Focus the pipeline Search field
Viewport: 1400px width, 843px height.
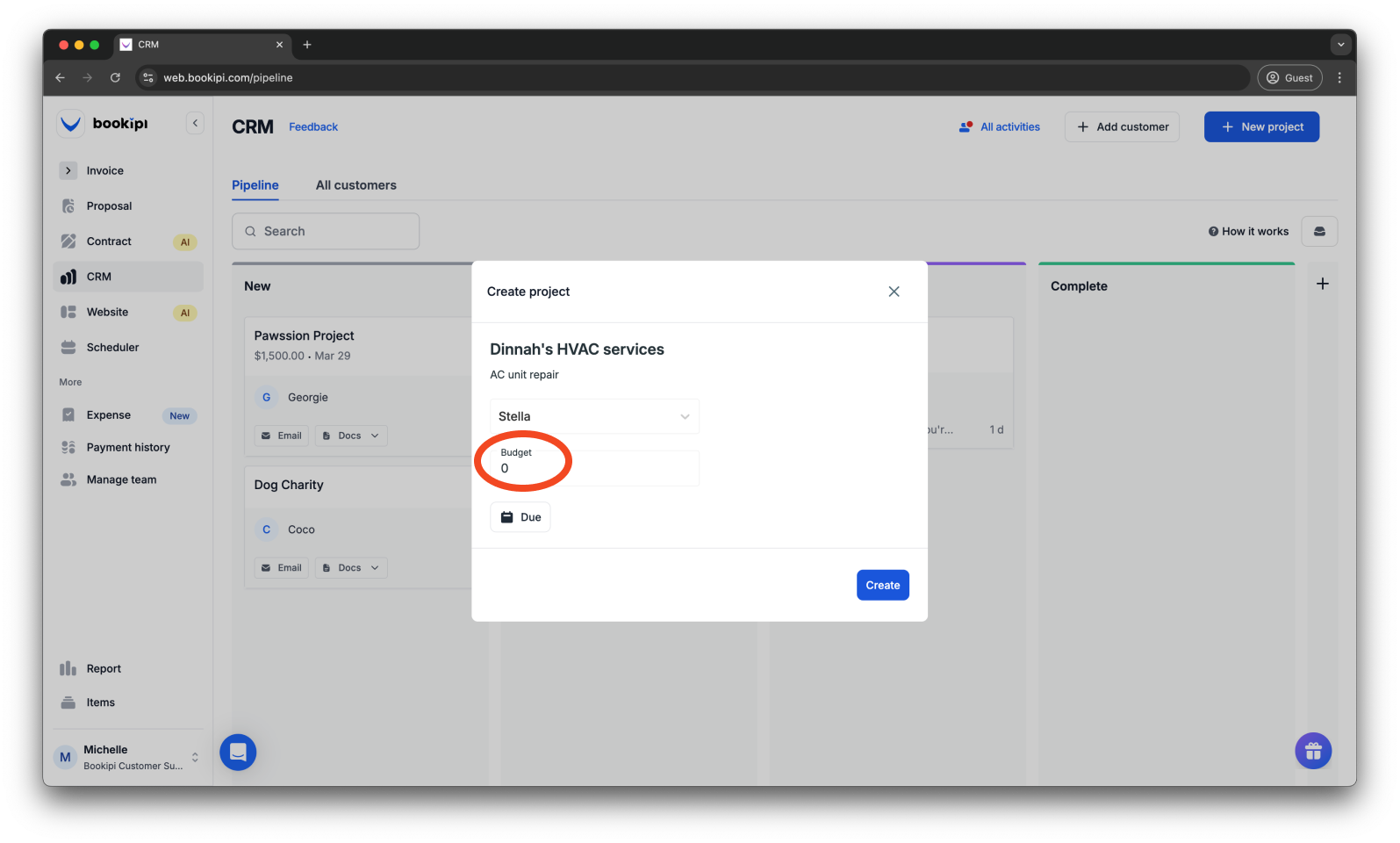(x=326, y=232)
